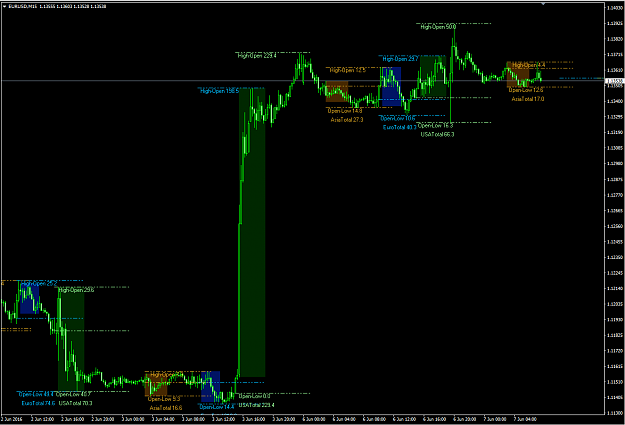Click the triangle icon beside EURUSD,M15

click(4, 6)
